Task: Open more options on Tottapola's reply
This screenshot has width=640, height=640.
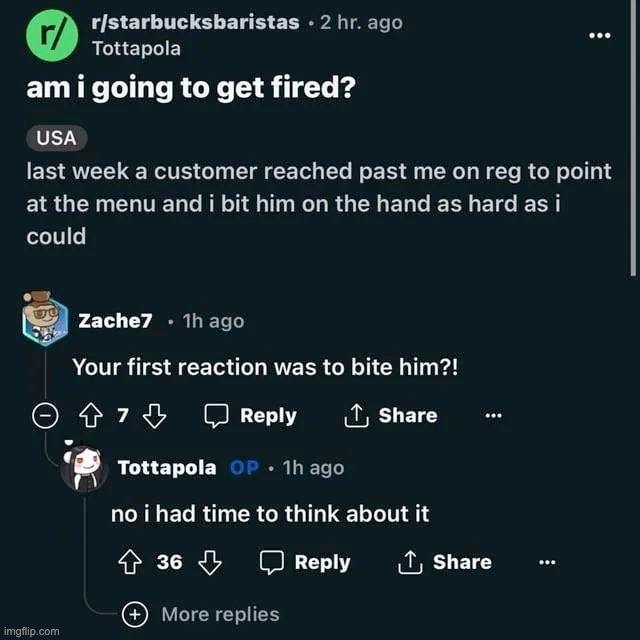Action: [547, 562]
